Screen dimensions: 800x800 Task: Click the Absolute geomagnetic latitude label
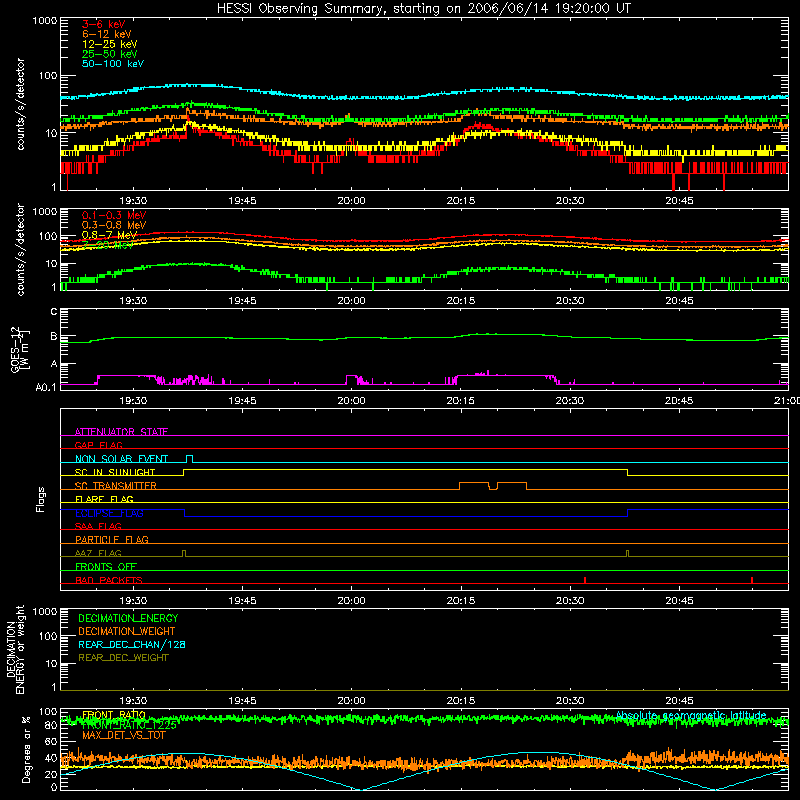[691, 715]
